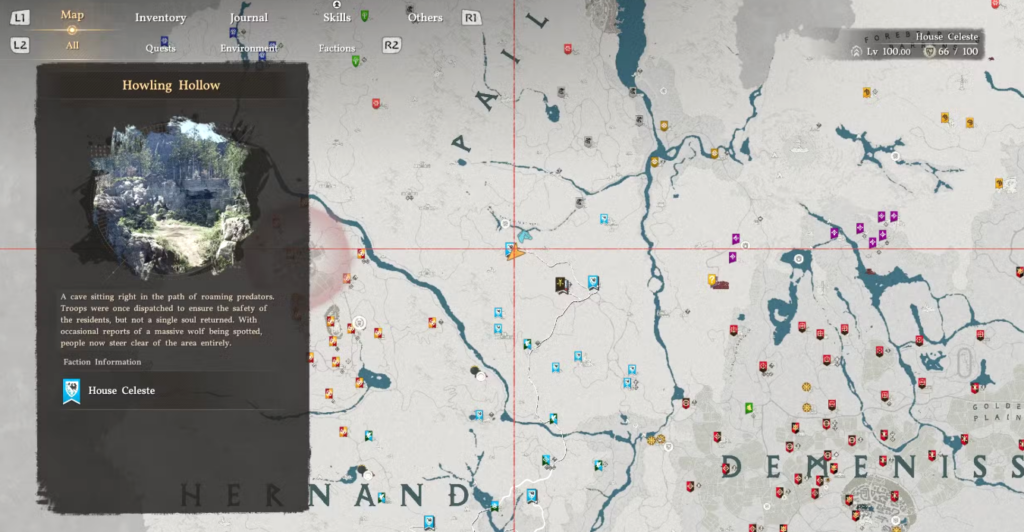Click the House Celeste banner icon in panel
The width and height of the screenshot is (1024, 532).
(71, 391)
